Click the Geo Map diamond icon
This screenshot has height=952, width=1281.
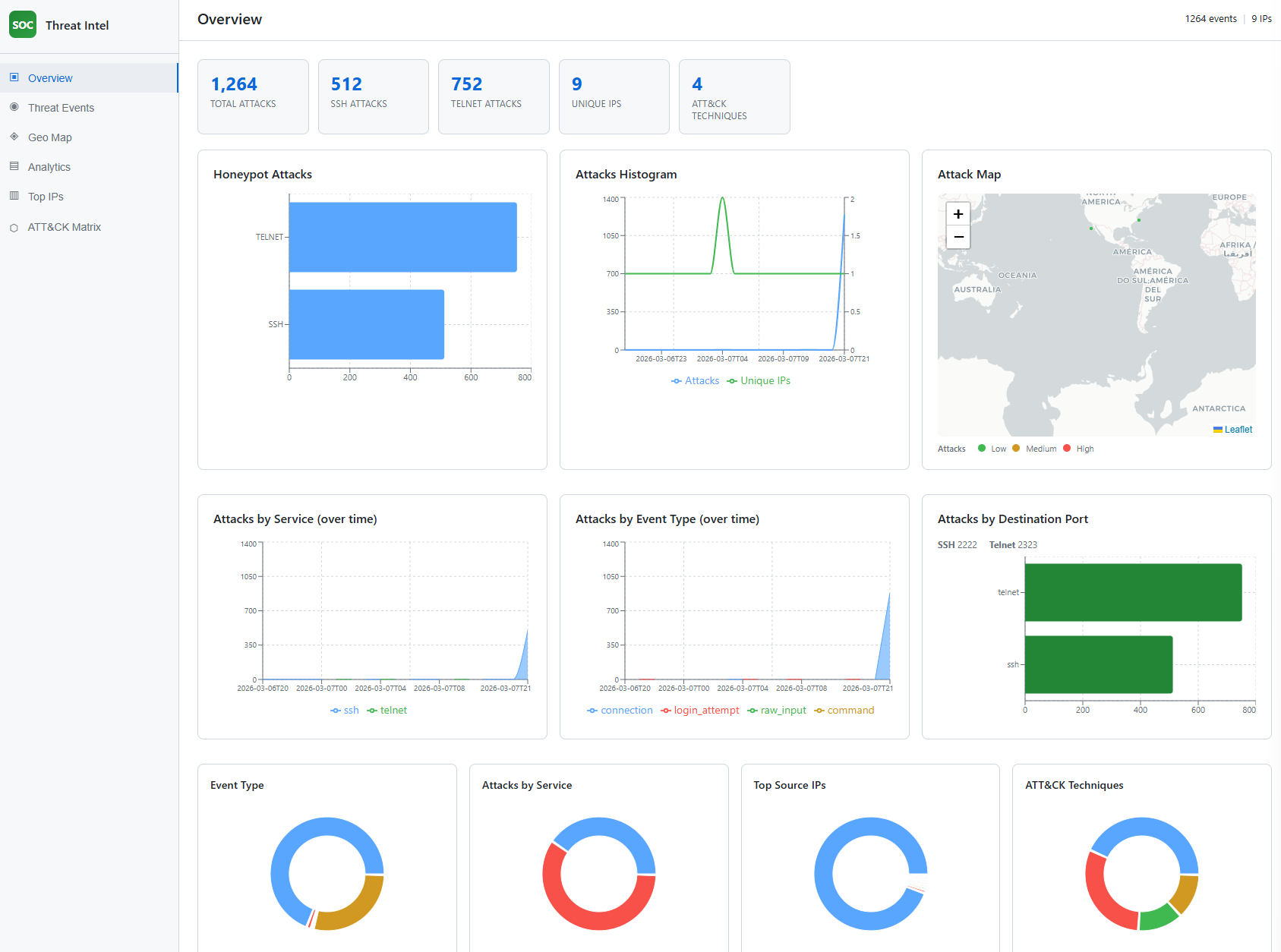(14, 137)
